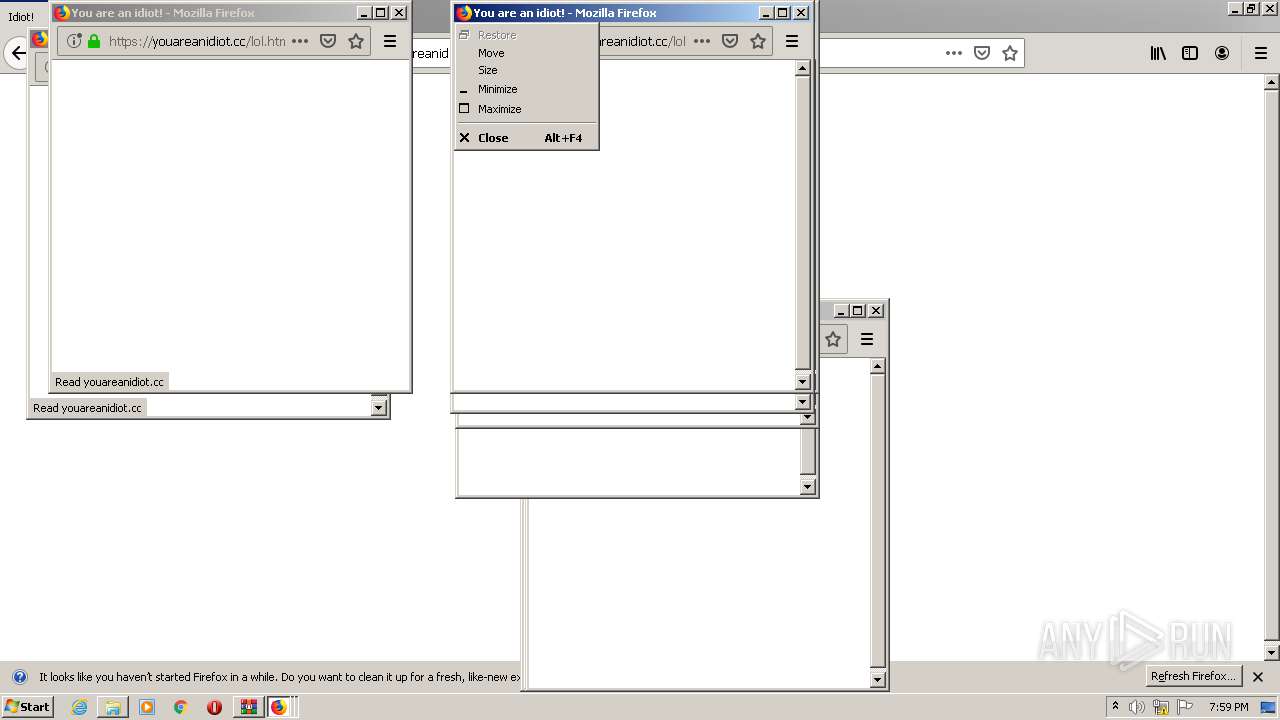This screenshot has width=1280, height=720.
Task: Toggle the sidebar icon in main Firefox toolbar
Action: 1190,53
